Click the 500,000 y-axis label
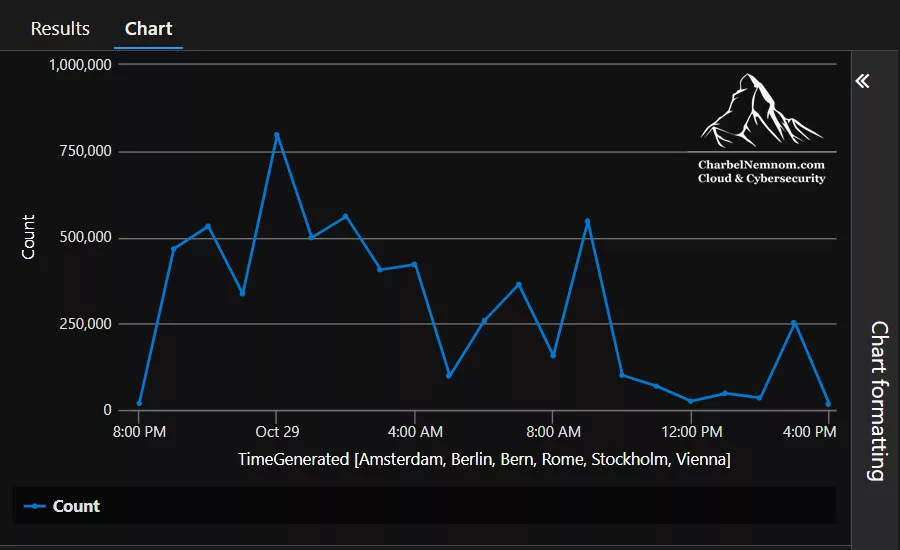Image resolution: width=900 pixels, height=550 pixels. 86,237
